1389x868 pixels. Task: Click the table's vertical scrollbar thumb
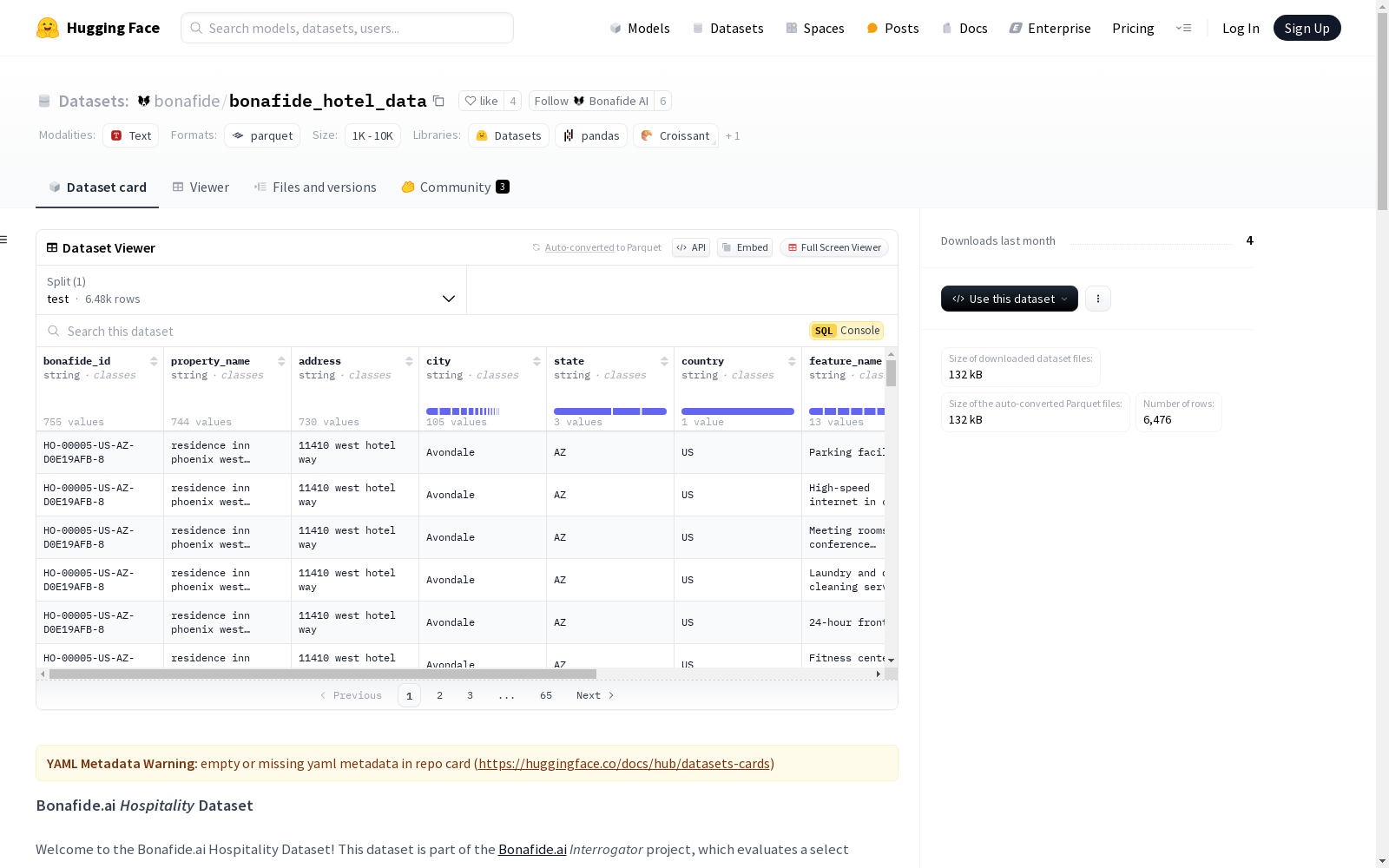[892, 373]
